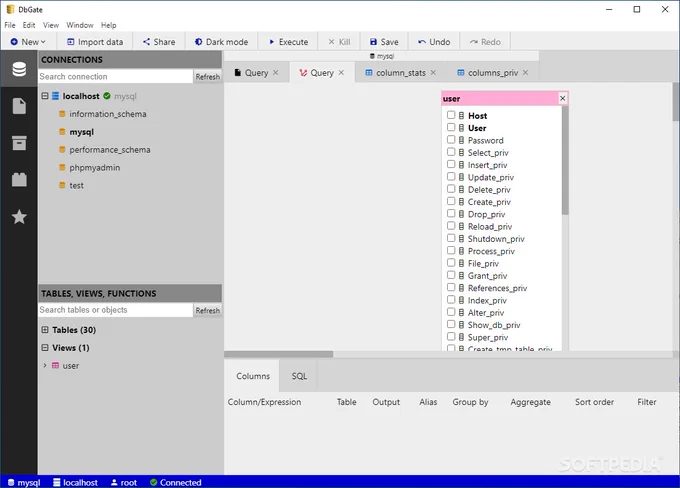
Task: Check the Update_priv column checkbox
Action: [x=451, y=177]
